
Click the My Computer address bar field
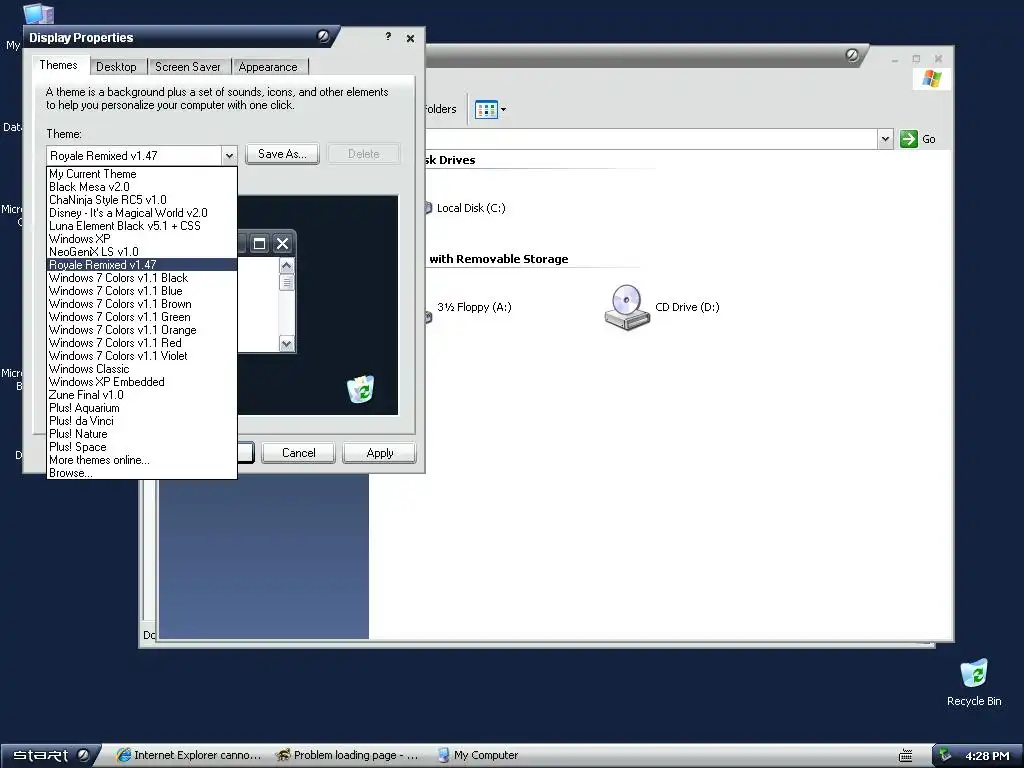click(652, 138)
